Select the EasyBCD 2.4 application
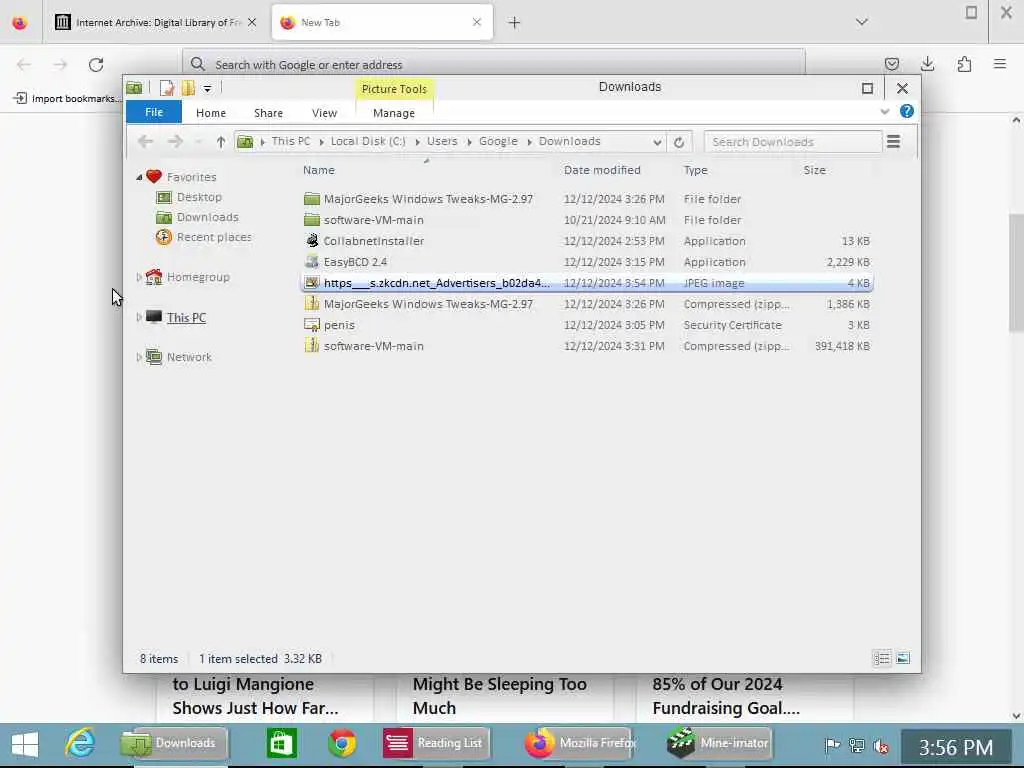 (587, 262)
